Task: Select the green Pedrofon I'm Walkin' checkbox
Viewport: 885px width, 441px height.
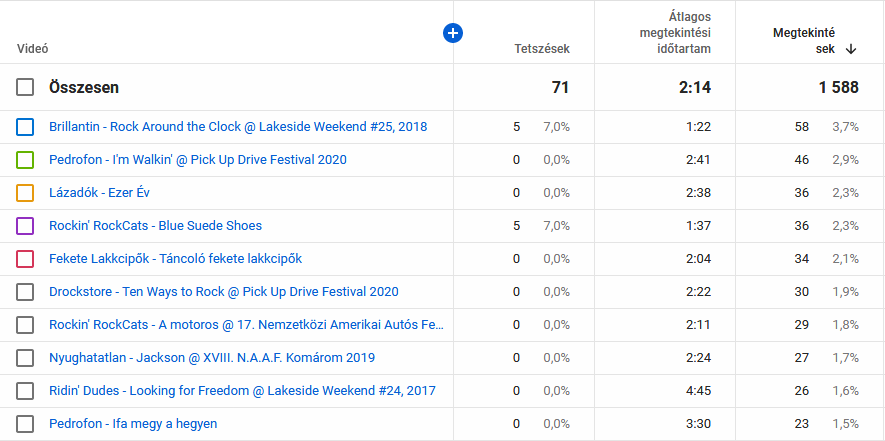Action: [26, 160]
